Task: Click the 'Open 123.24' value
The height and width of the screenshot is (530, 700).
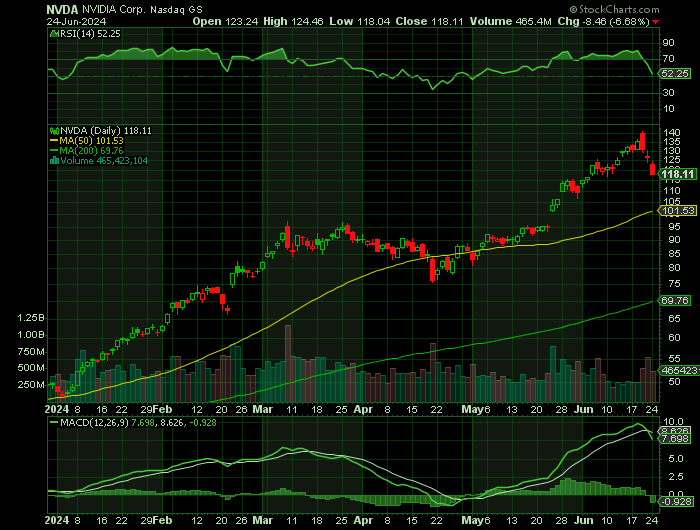Action: click(225, 21)
